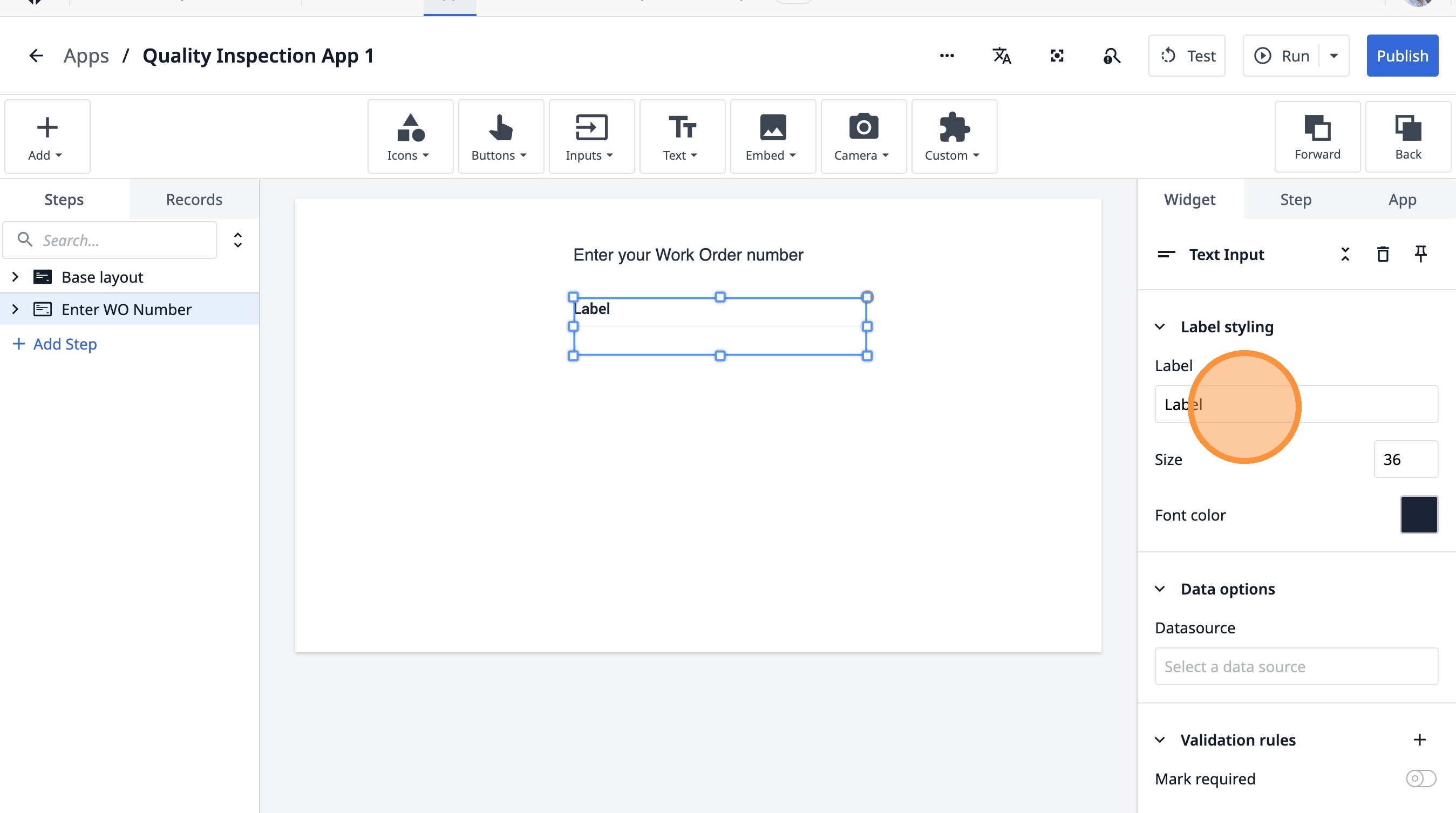Collapse the Data options section
1456x813 pixels.
[x=1160, y=589]
